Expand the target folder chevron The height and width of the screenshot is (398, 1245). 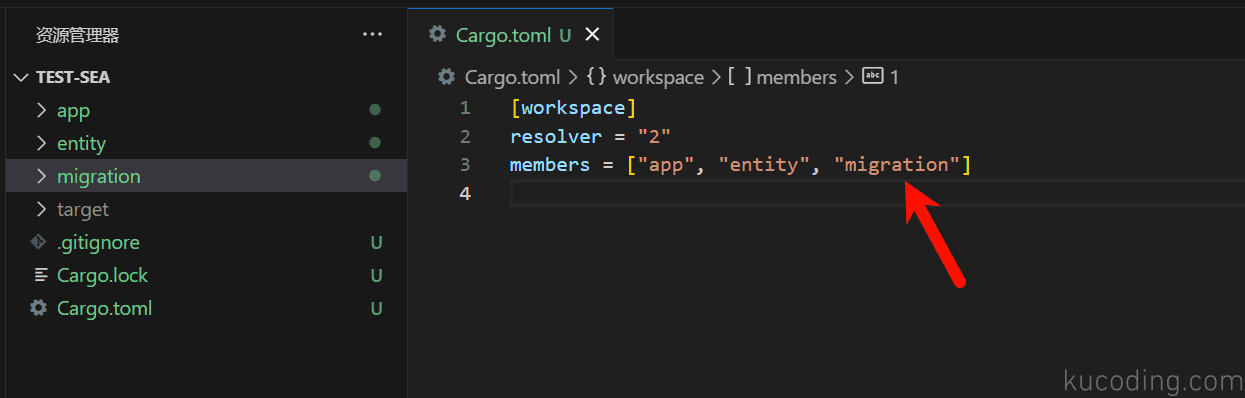(x=41, y=209)
